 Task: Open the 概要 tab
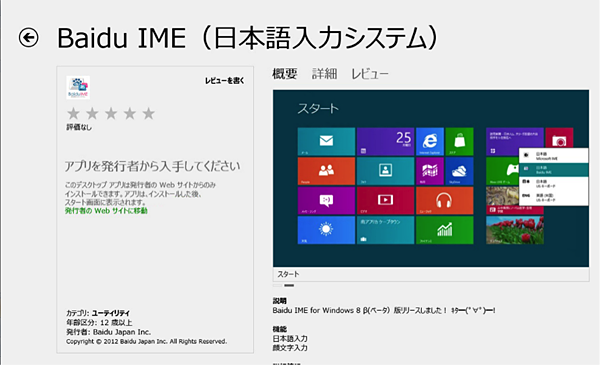coord(285,73)
